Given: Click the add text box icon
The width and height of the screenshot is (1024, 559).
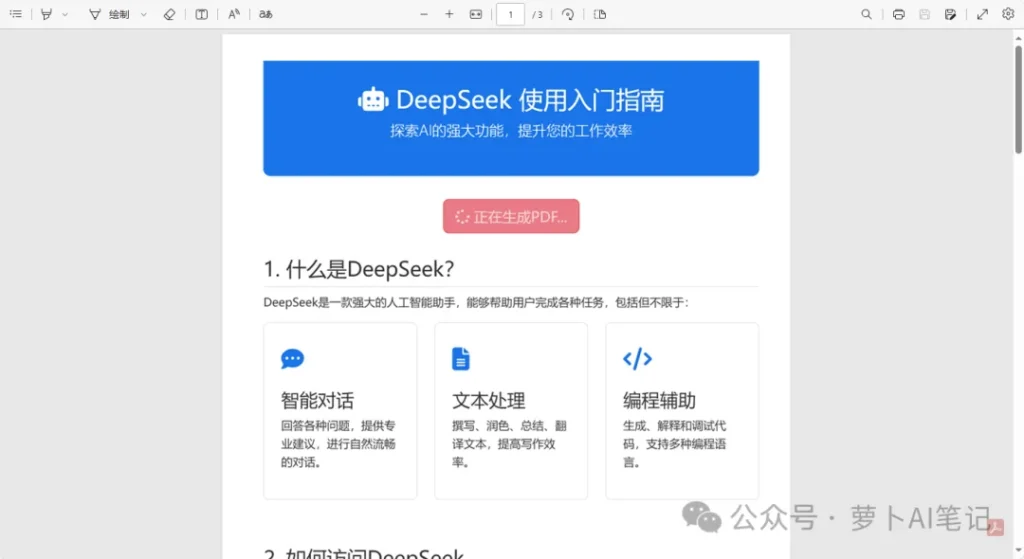Looking at the screenshot, I should tap(202, 14).
